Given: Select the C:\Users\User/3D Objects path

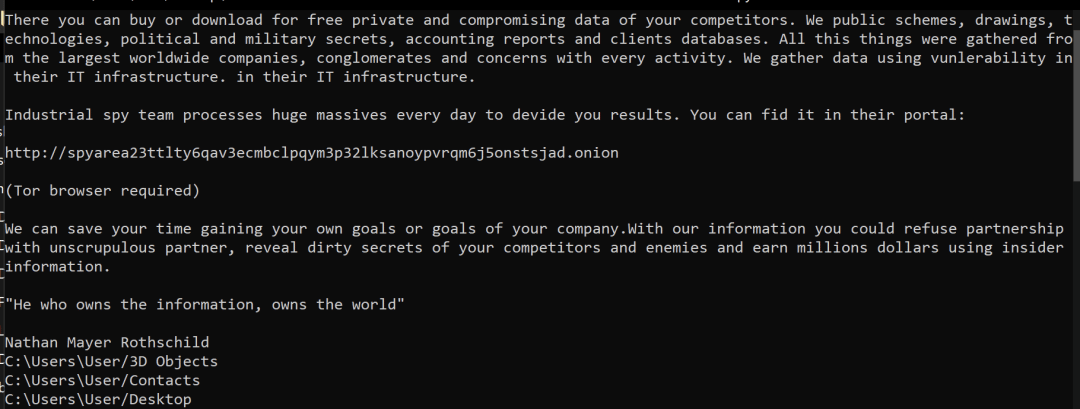Looking at the screenshot, I should pyautogui.click(x=111, y=361).
